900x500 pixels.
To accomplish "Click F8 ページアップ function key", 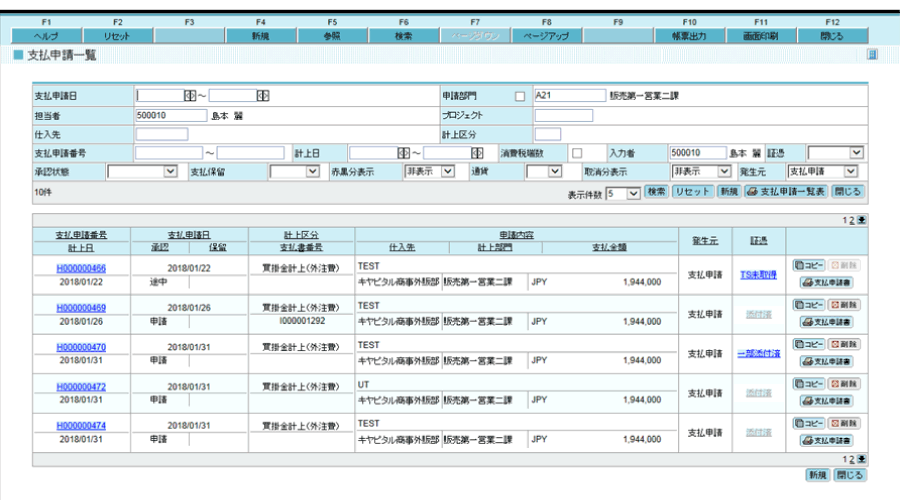I will tap(546, 36).
